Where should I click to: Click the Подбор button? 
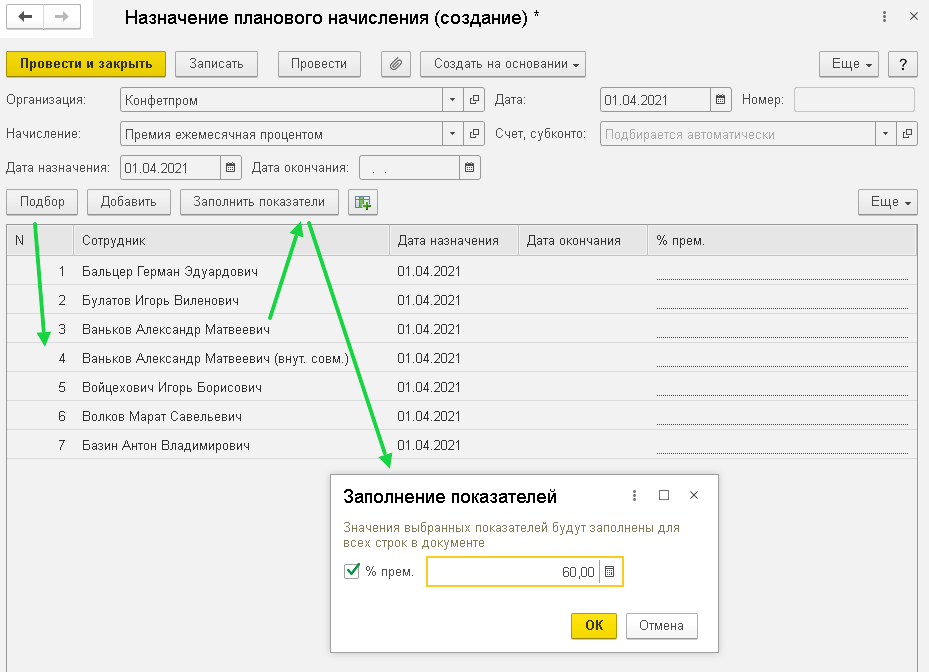click(42, 202)
